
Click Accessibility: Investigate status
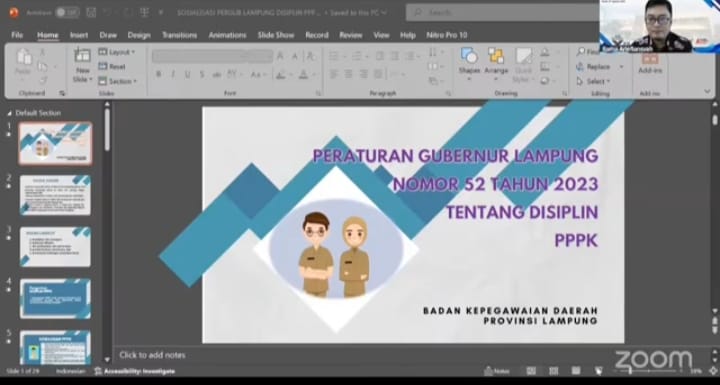pyautogui.click(x=135, y=371)
